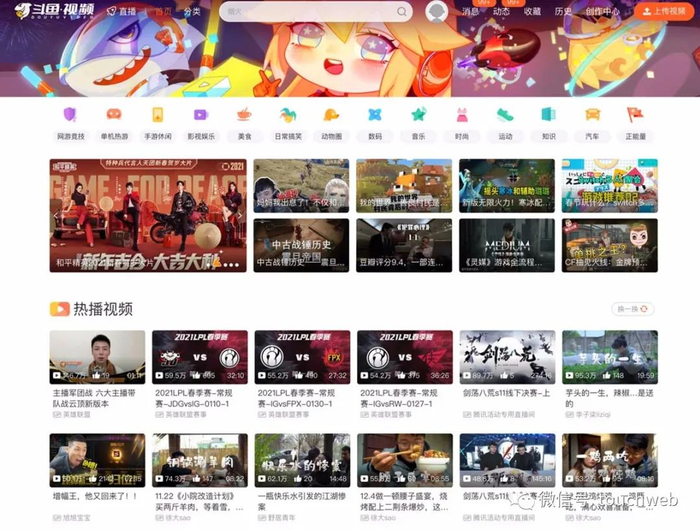Open the 我的世界 Minecraft video thumbnail
The image size is (700, 530).
pyautogui.click(x=404, y=186)
